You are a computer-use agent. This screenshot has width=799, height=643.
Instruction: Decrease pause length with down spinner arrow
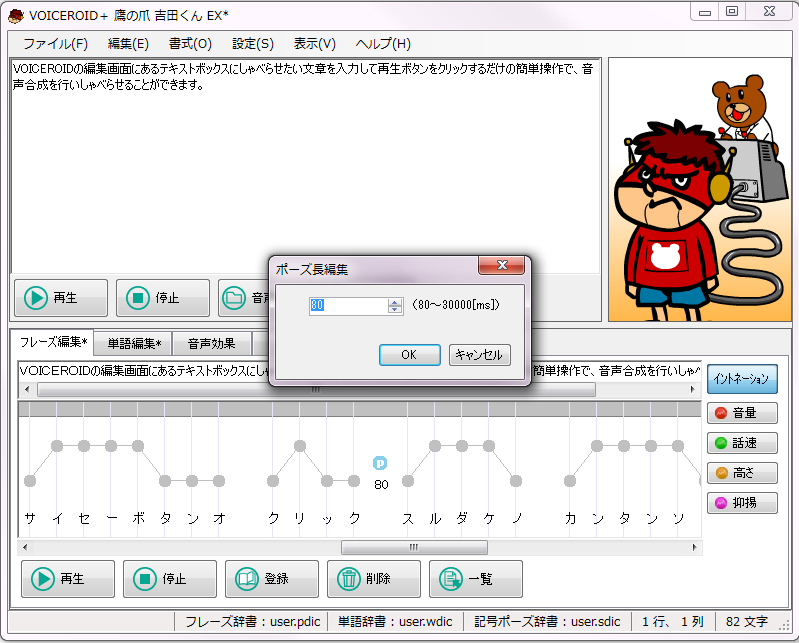pos(395,309)
